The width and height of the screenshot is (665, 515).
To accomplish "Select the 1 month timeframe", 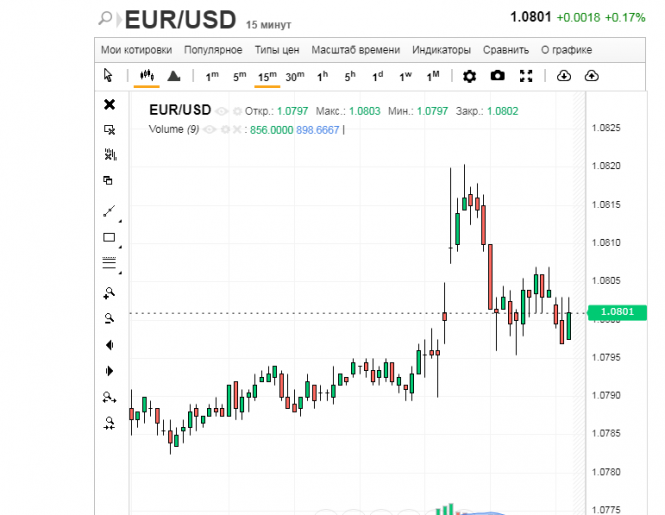I will pyautogui.click(x=433, y=76).
